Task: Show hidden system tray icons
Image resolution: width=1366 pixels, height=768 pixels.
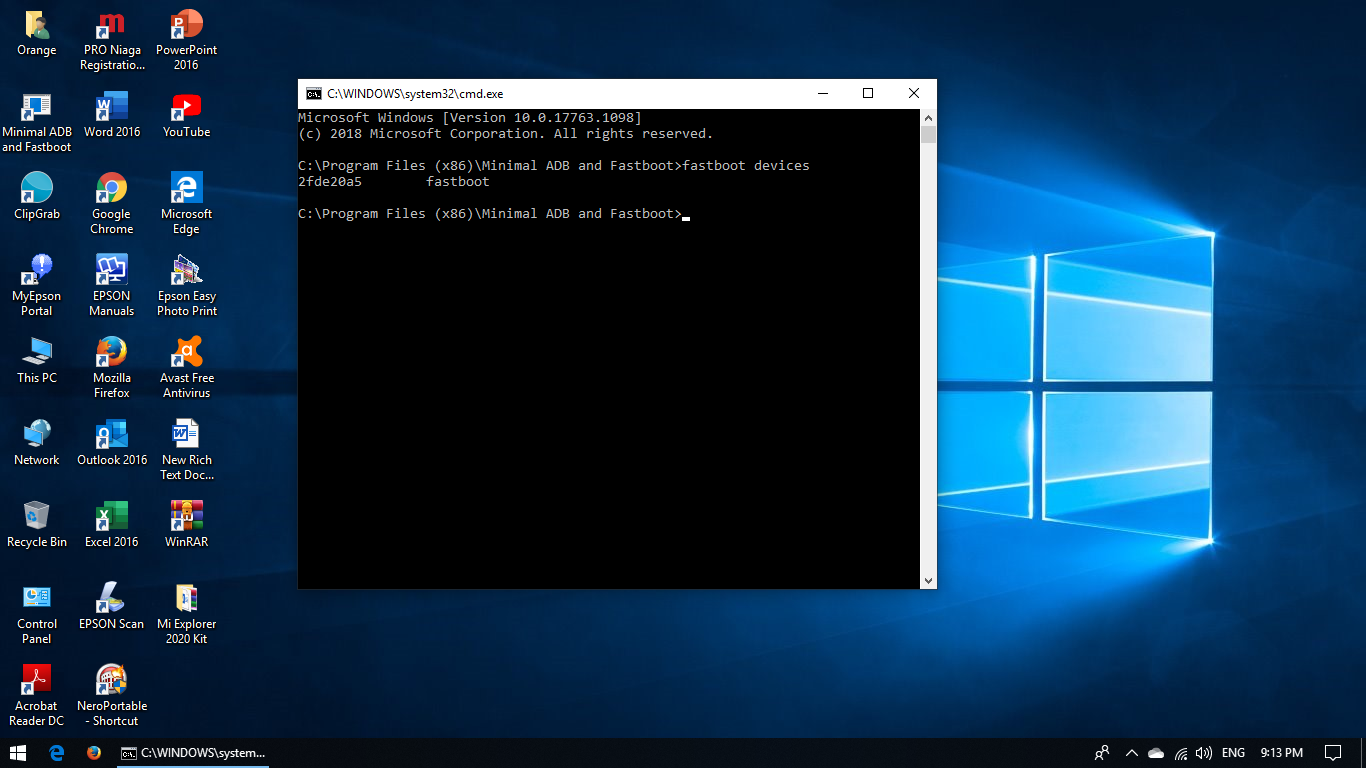Action: (1132, 753)
